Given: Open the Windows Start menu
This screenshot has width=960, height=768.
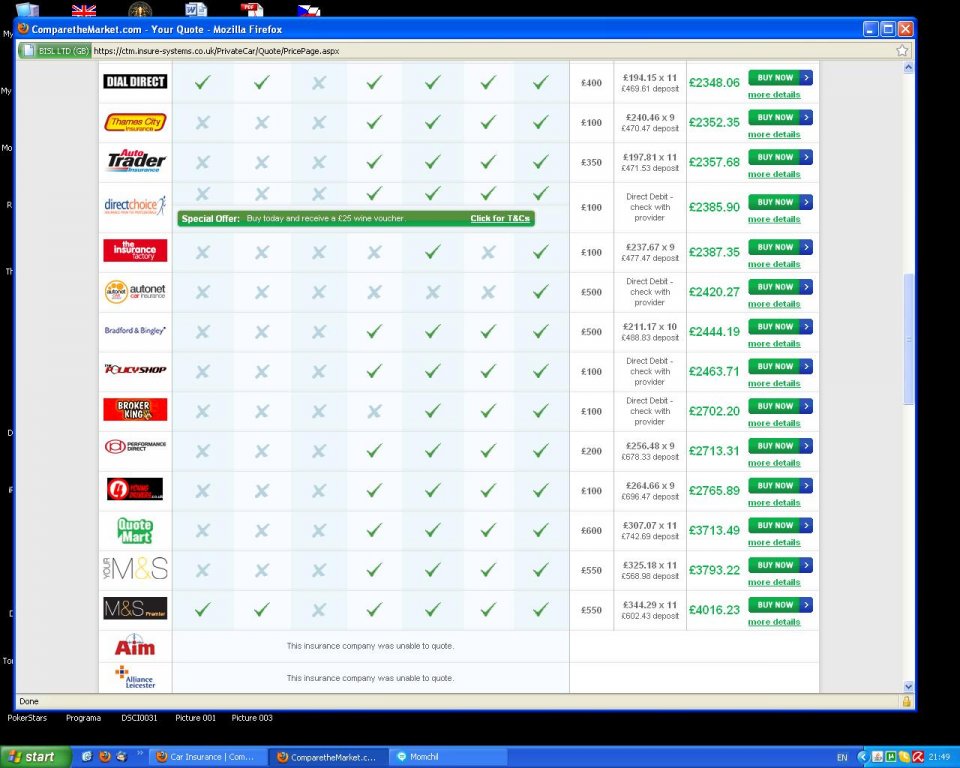Looking at the screenshot, I should coord(35,757).
